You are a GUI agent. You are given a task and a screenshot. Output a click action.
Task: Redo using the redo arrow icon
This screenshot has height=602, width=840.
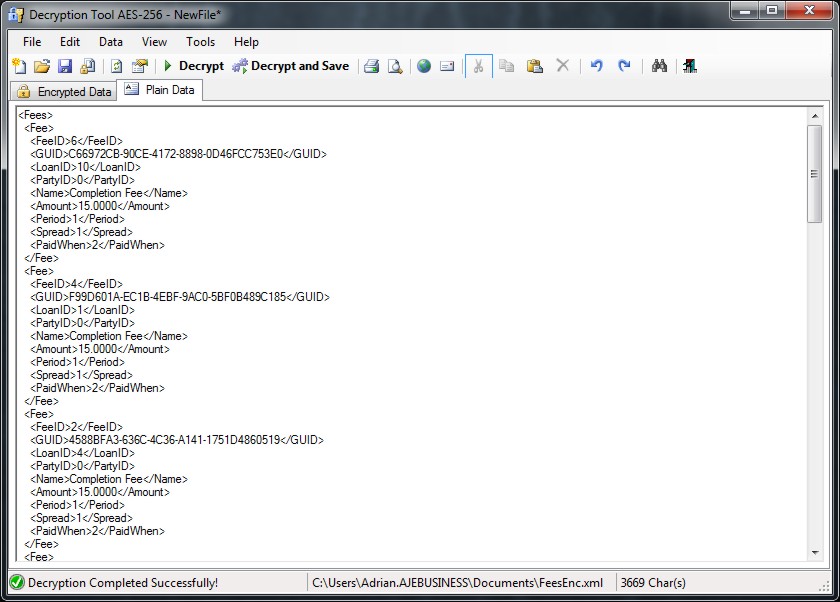coord(625,66)
